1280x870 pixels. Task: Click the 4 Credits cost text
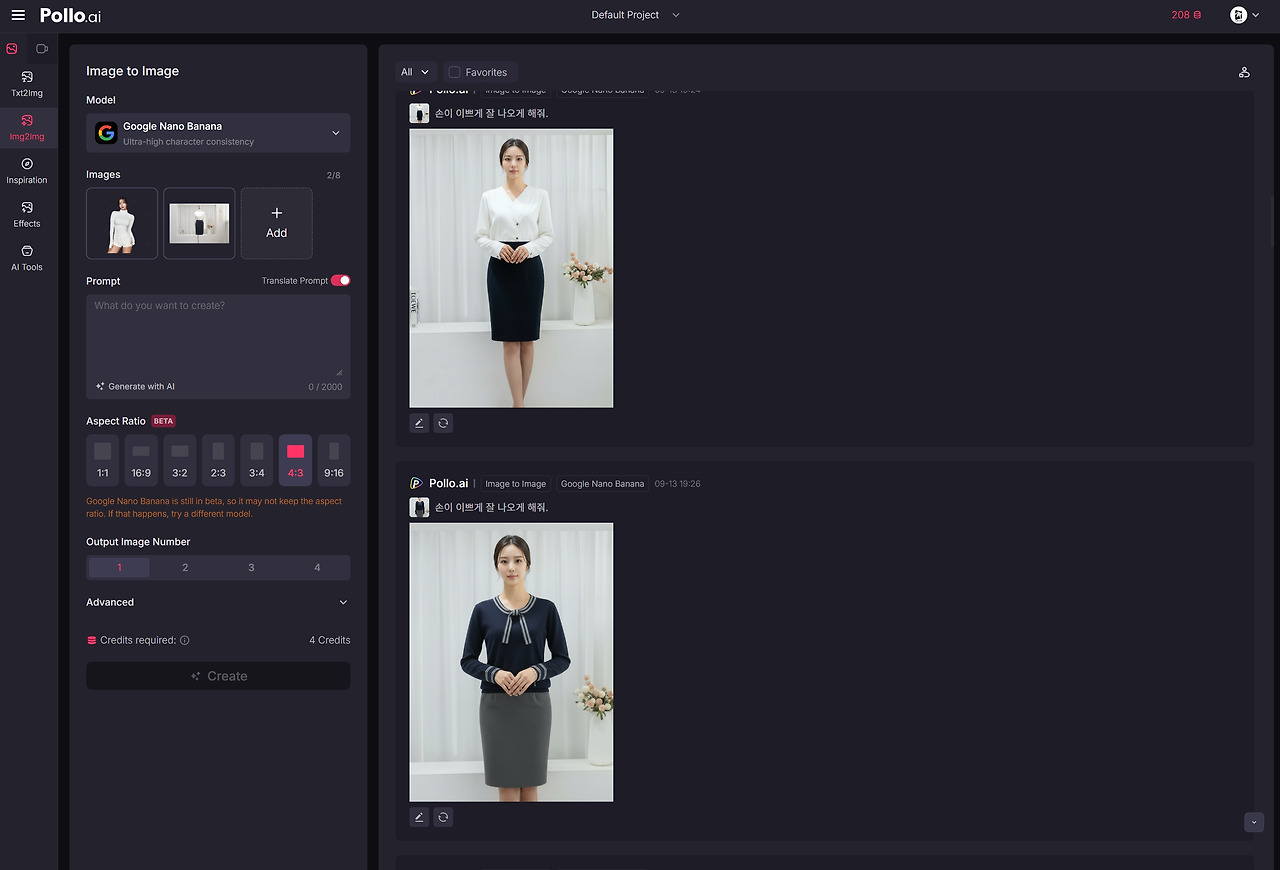(330, 640)
